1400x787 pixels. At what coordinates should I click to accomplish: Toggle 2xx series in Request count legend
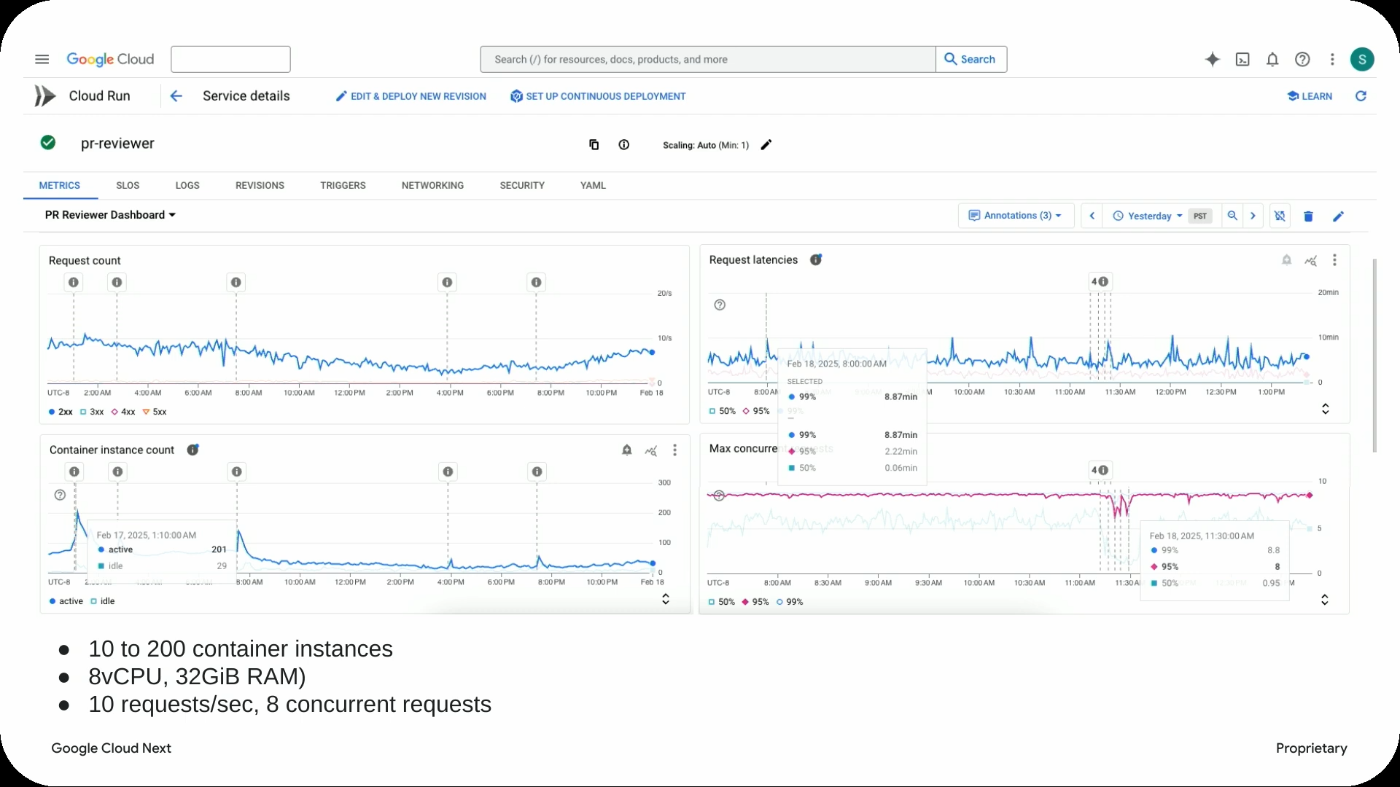click(60, 411)
